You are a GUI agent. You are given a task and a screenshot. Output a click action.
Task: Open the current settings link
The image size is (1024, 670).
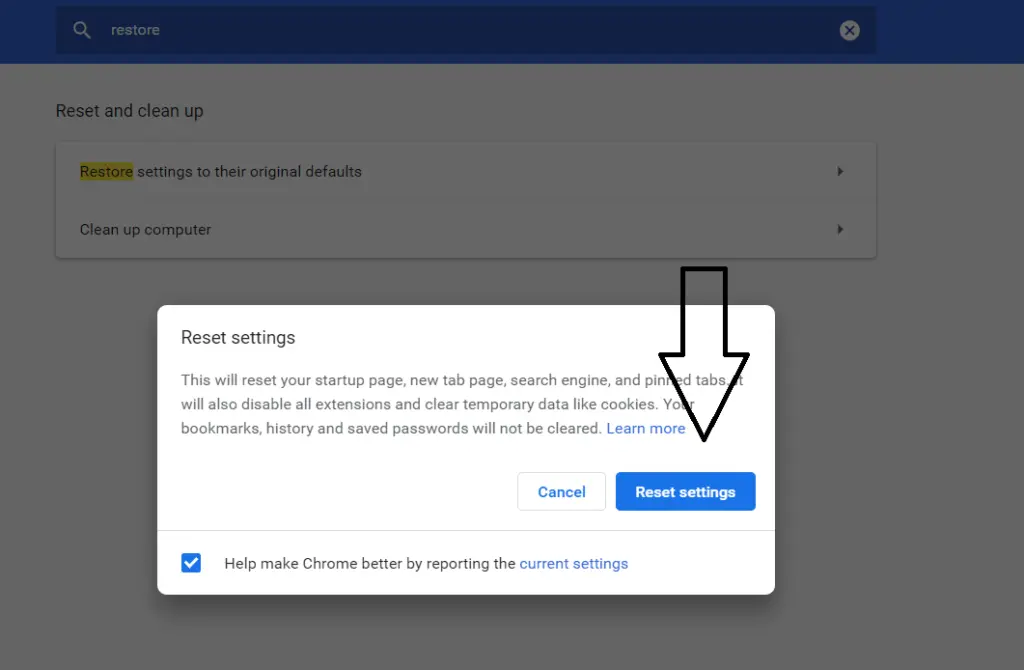(574, 563)
